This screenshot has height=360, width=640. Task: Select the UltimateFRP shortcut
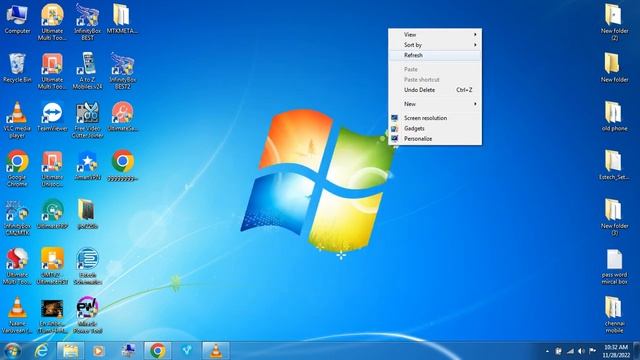[x=52, y=214]
